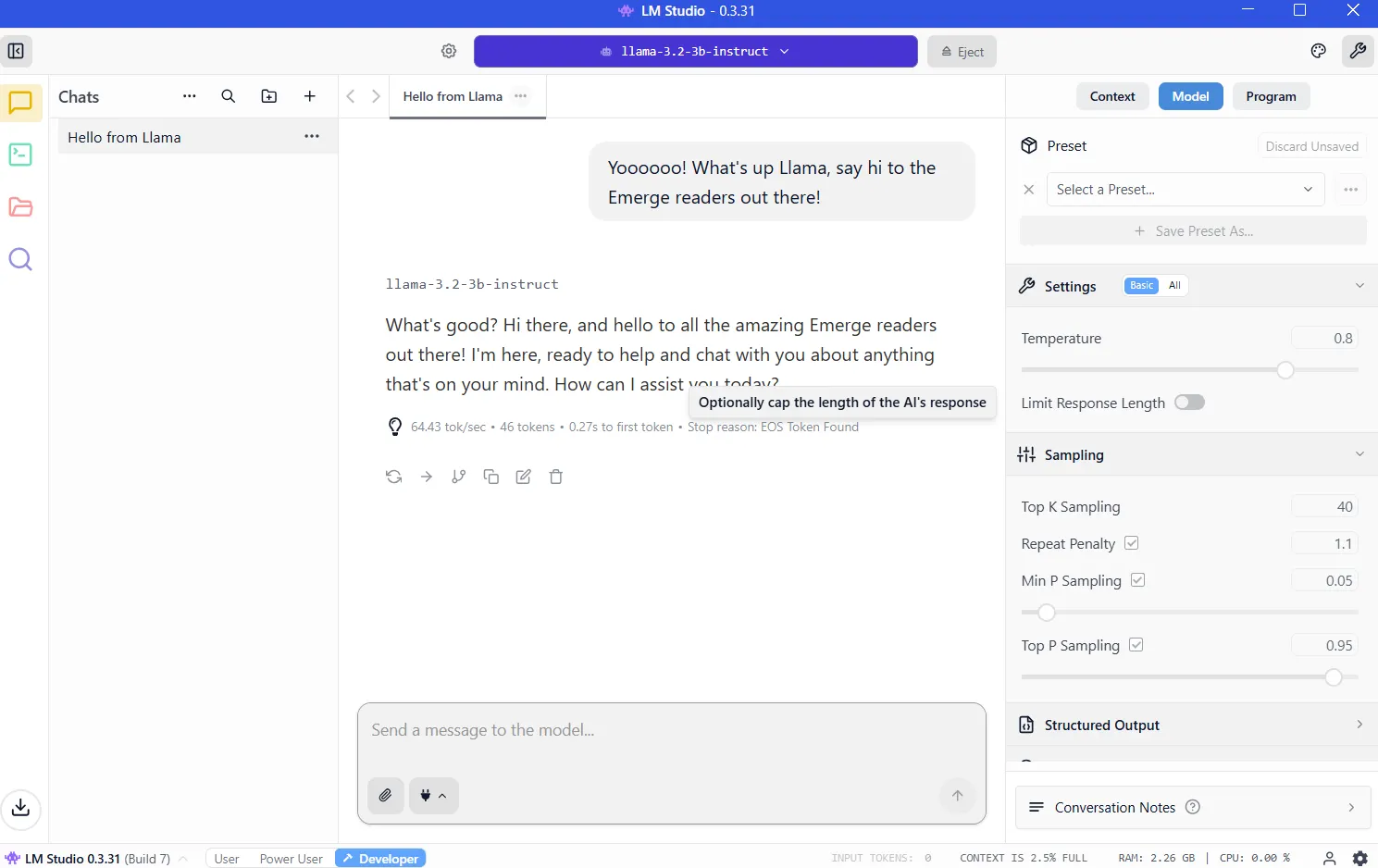Viewport: 1378px width, 868px height.
Task: Select Power User mode in status bar
Action: pos(291,858)
